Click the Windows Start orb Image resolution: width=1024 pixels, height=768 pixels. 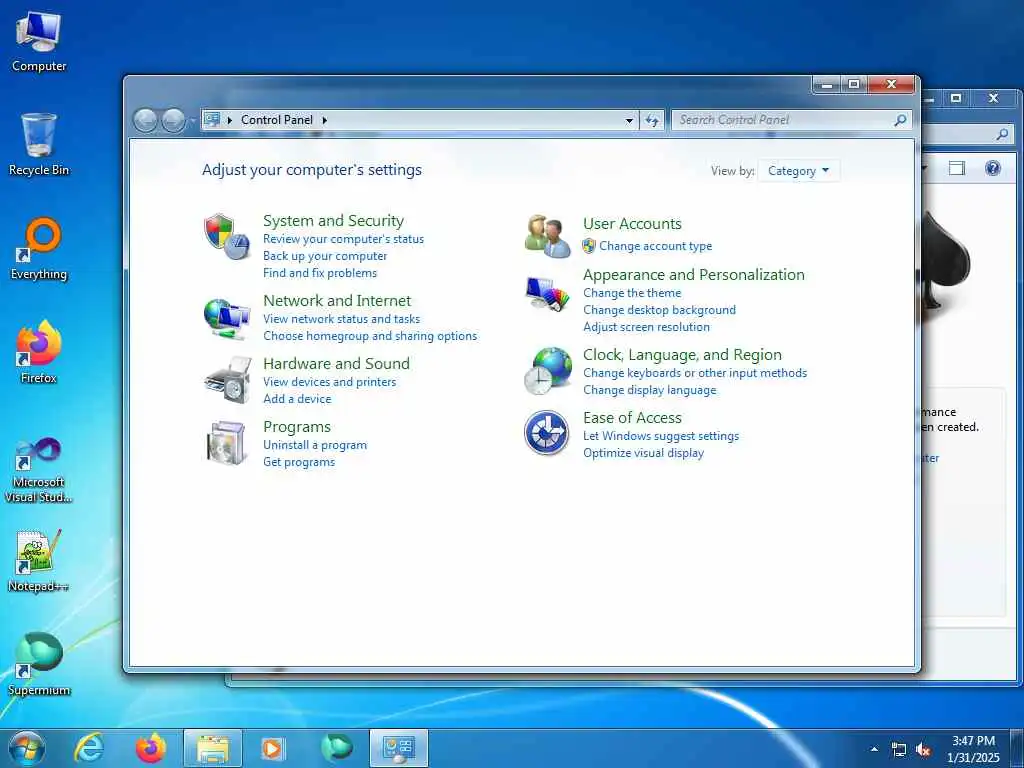27,748
